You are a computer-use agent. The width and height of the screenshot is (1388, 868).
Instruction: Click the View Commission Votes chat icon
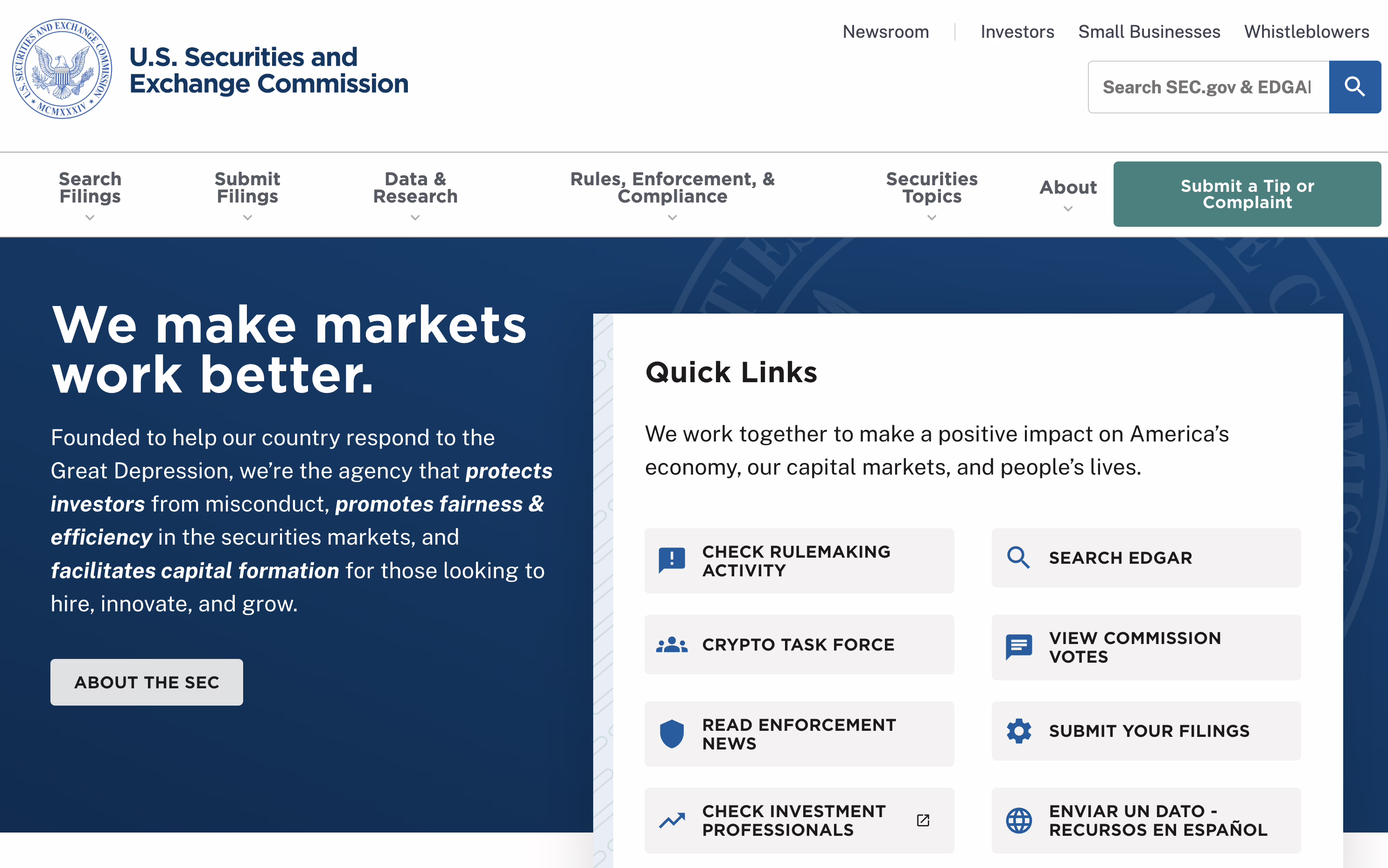(1019, 647)
